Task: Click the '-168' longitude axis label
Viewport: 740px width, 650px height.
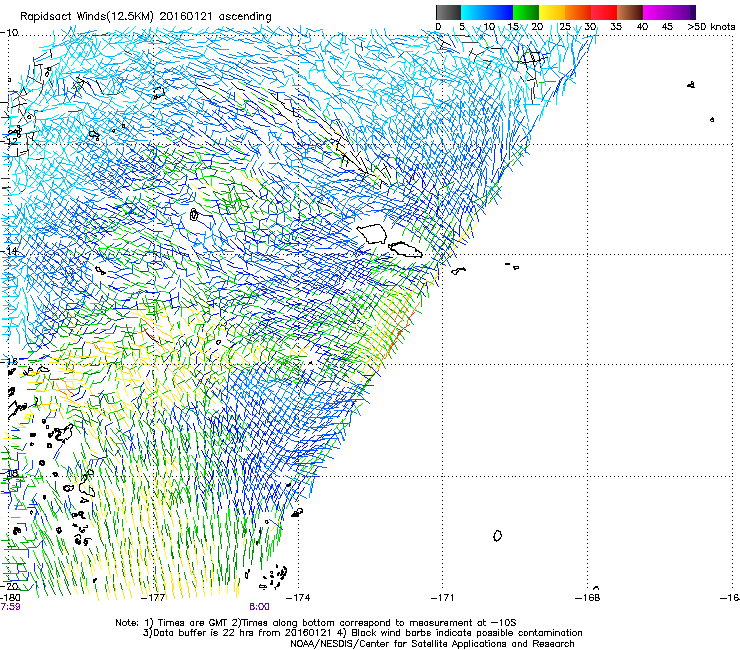Action: click(x=588, y=598)
